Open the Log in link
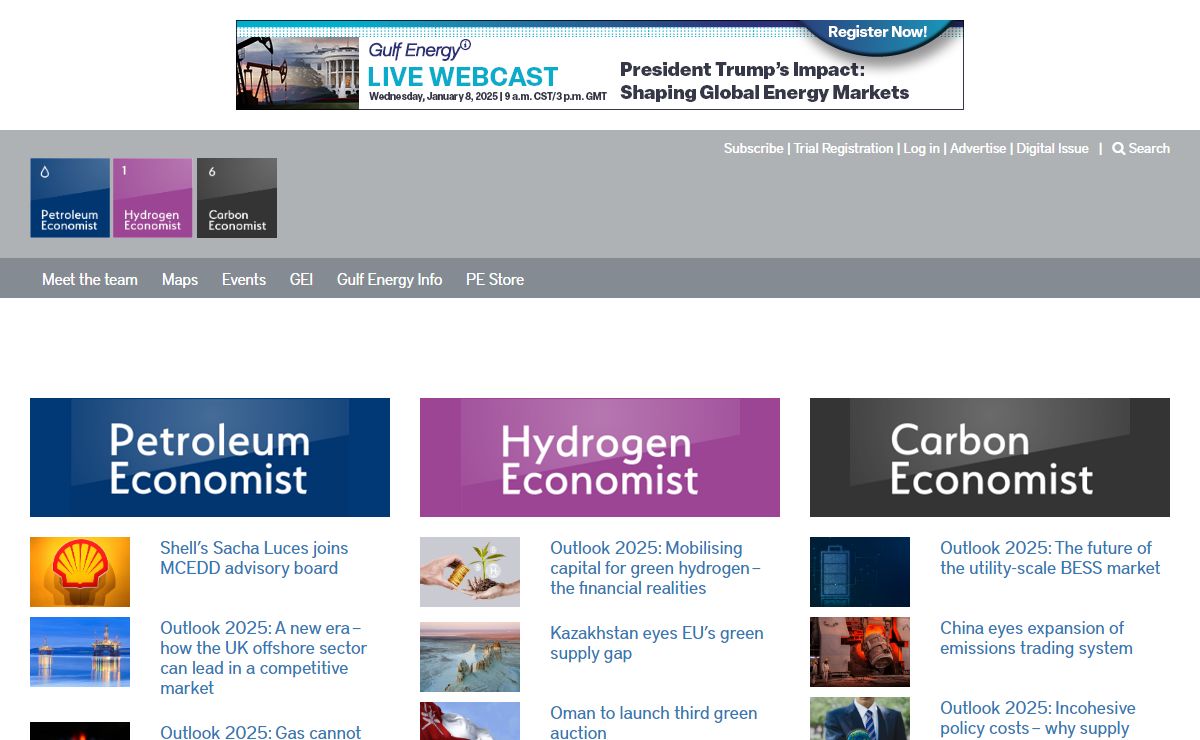The height and width of the screenshot is (740, 1200). (x=921, y=149)
